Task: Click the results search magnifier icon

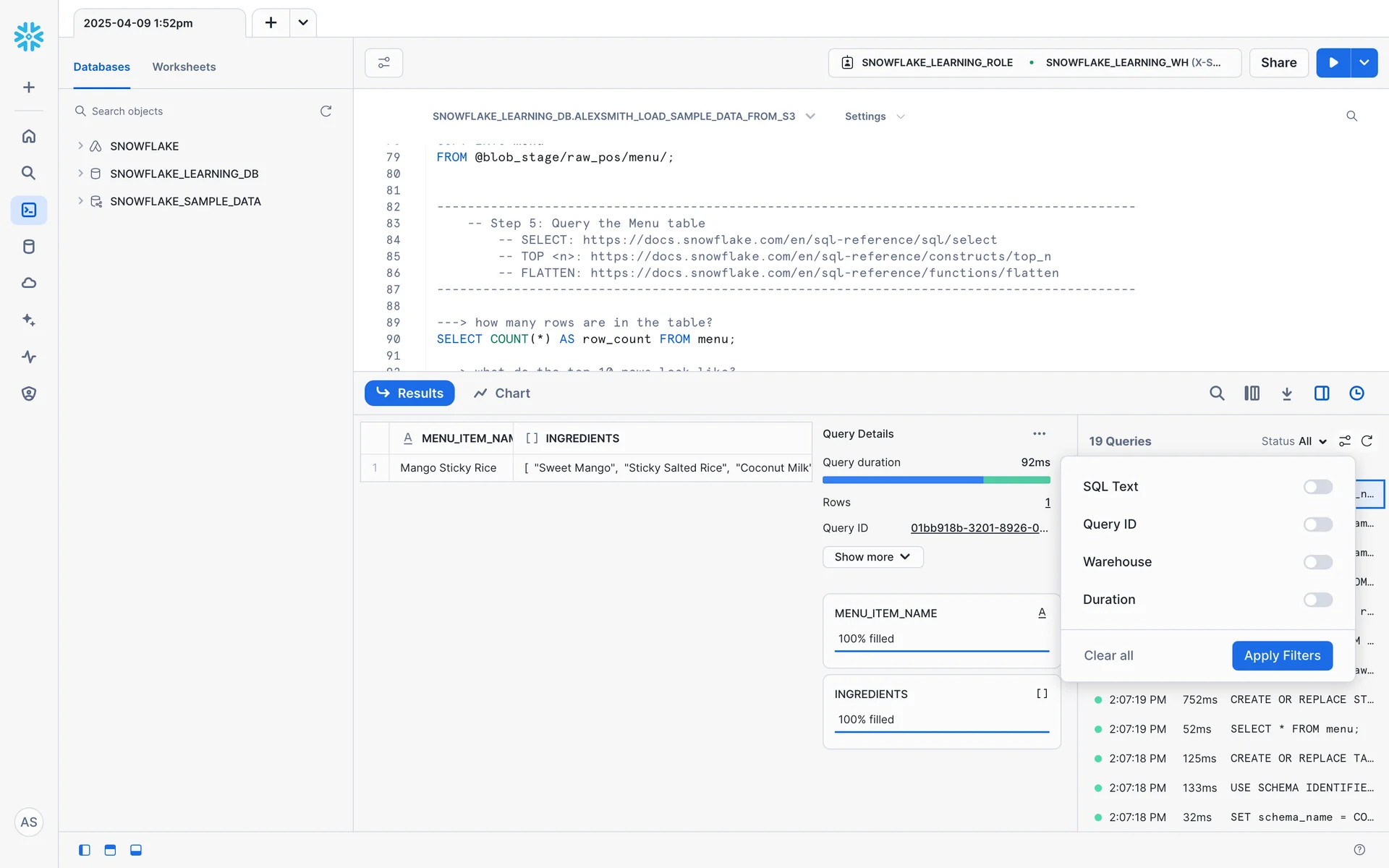Action: click(1217, 393)
